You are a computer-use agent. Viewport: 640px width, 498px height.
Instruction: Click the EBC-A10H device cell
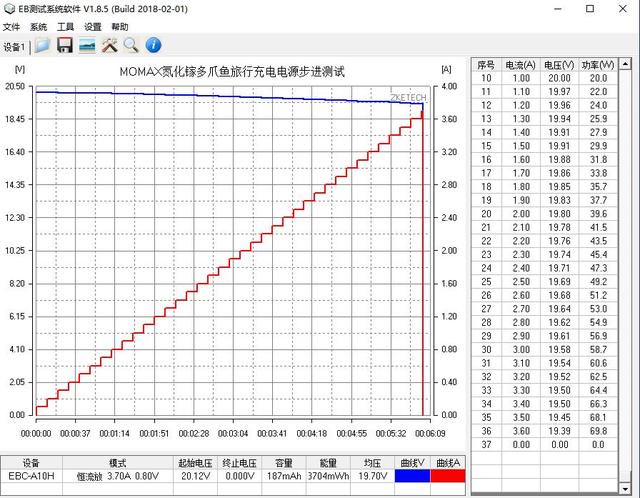pos(31,476)
